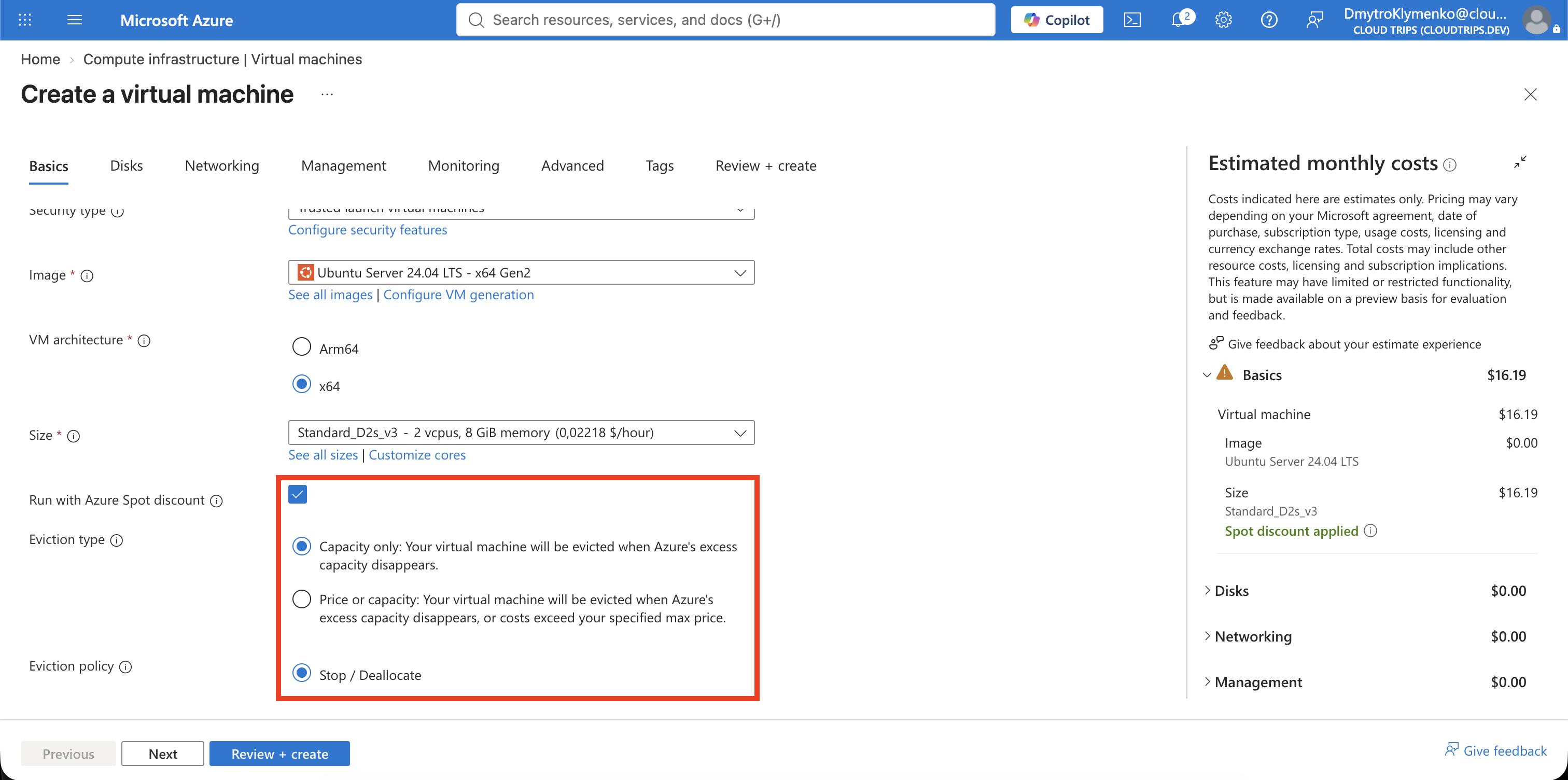This screenshot has height=780, width=1568.
Task: Launch Cloud Shell from the header
Action: point(1132,20)
